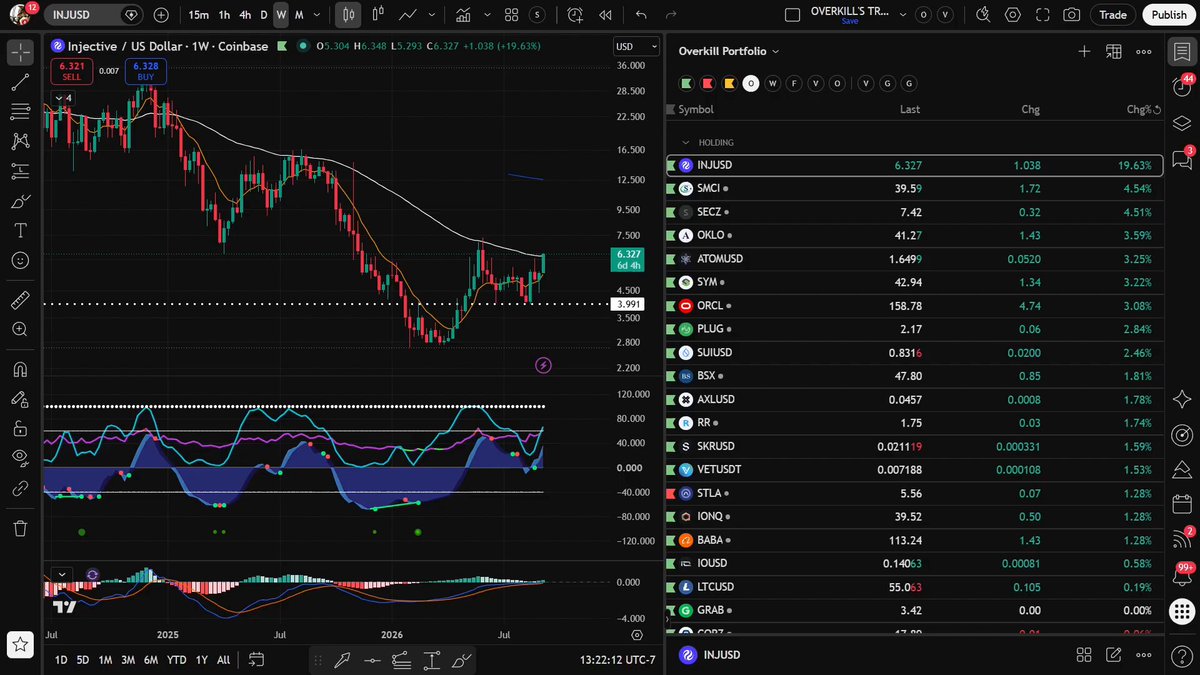Undo the last chart action
1200x675 pixels.
(641, 15)
